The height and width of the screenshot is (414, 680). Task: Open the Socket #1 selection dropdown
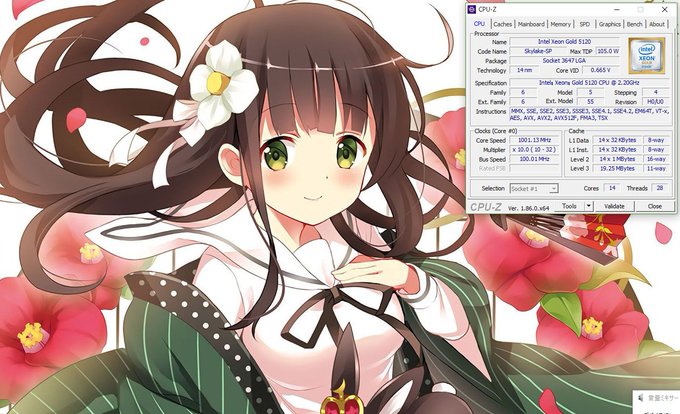[534, 189]
